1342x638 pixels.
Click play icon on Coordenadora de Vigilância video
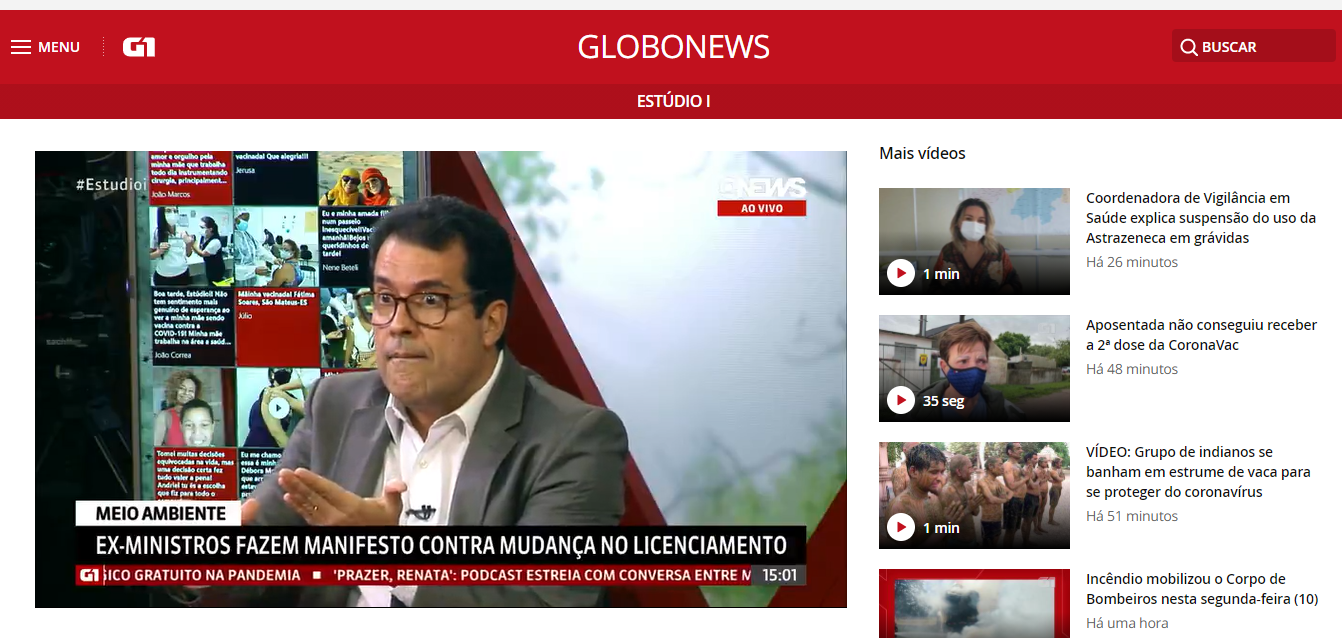point(901,273)
